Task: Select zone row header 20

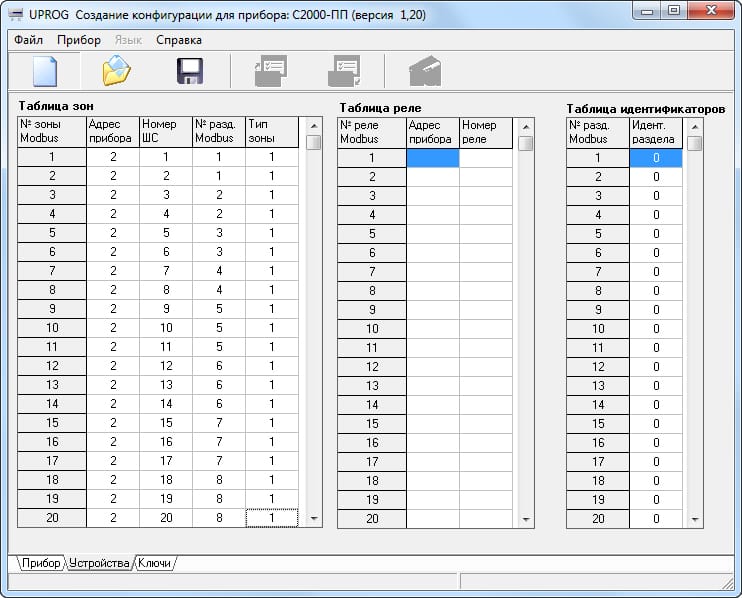Action: 52,518
